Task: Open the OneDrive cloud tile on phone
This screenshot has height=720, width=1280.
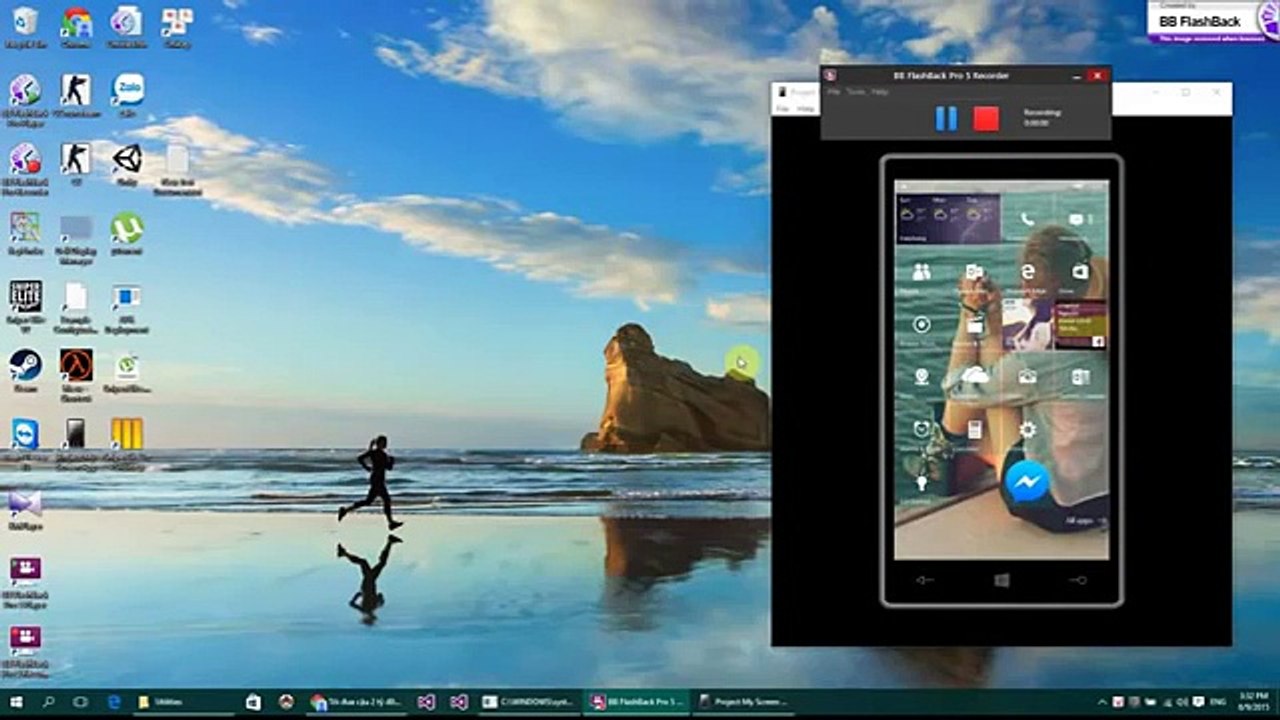Action: pyautogui.click(x=974, y=377)
